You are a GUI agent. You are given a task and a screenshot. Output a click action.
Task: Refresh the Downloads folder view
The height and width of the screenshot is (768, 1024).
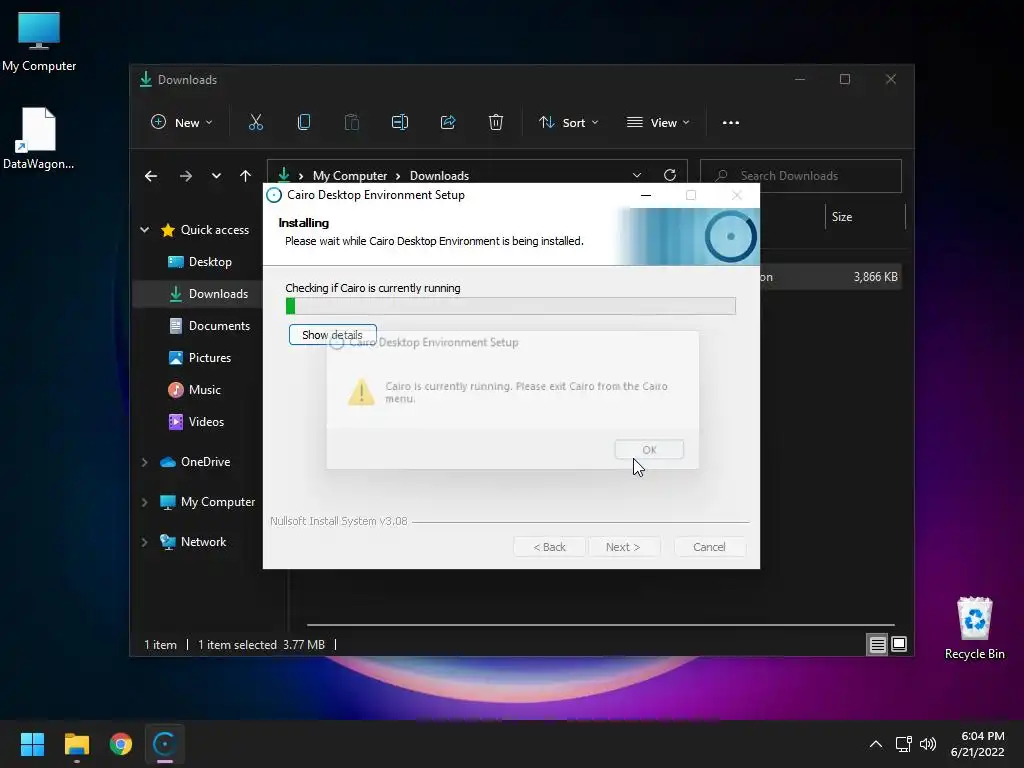point(669,175)
